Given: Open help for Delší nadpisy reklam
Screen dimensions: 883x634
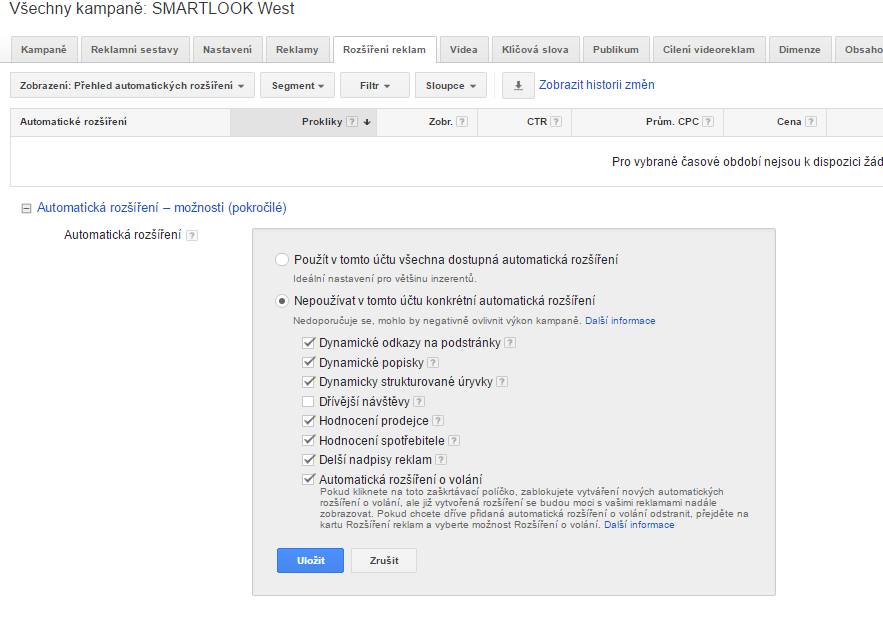Looking at the screenshot, I should click(x=441, y=459).
